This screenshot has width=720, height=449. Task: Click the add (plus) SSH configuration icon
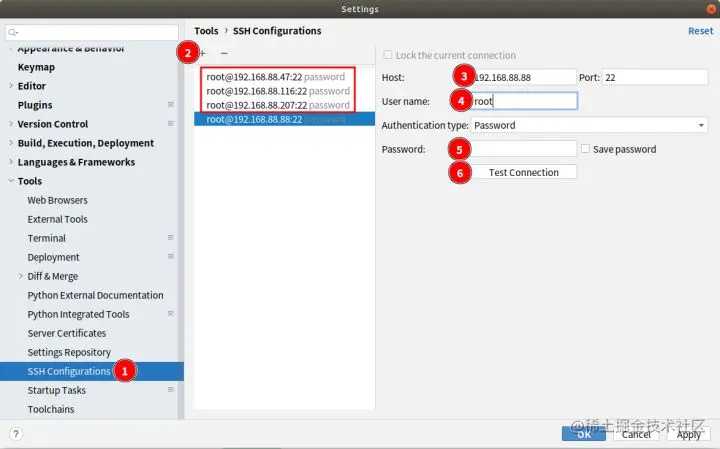[202, 53]
